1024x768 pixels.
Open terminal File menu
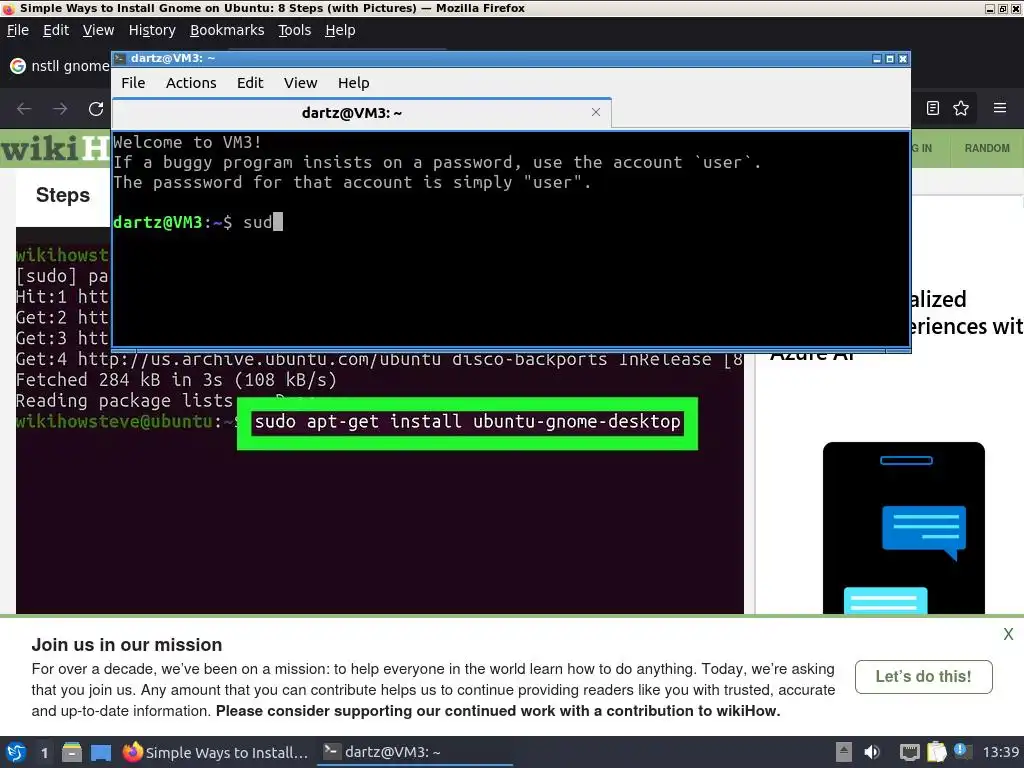[133, 83]
